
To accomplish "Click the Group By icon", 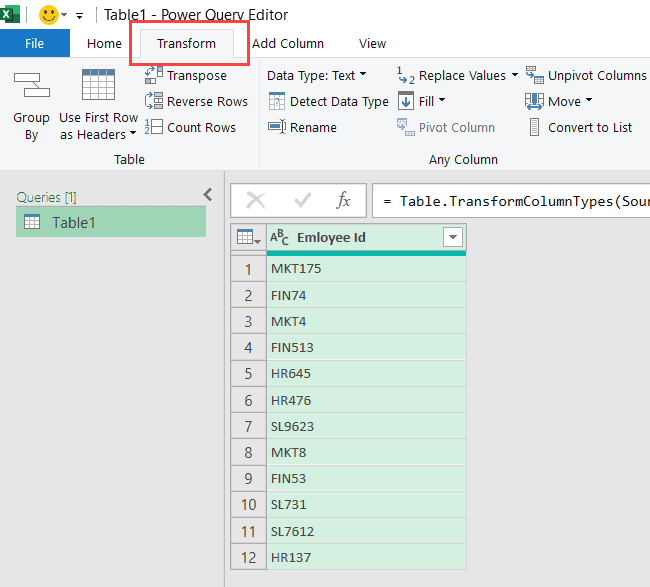I will click(x=32, y=85).
